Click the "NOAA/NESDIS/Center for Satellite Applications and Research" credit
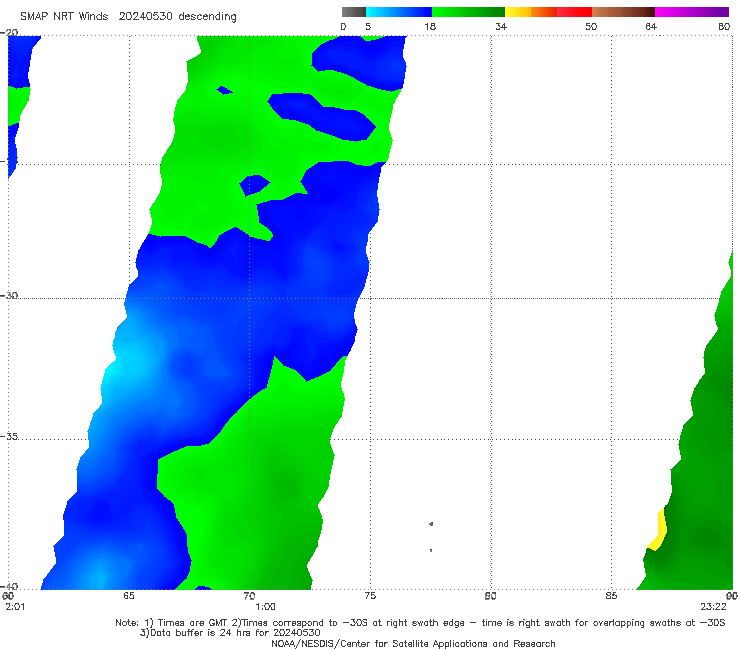 pyautogui.click(x=413, y=643)
